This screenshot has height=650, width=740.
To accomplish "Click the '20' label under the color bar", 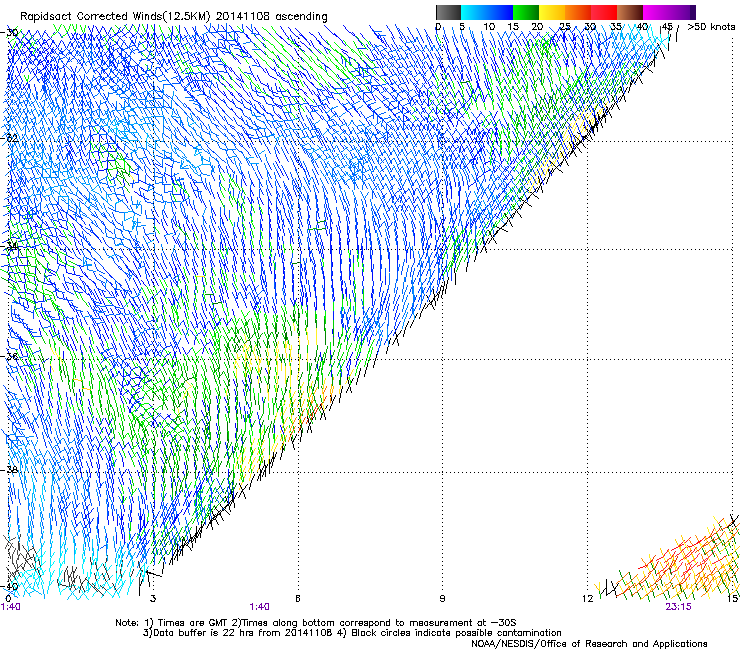I will [x=537, y=26].
